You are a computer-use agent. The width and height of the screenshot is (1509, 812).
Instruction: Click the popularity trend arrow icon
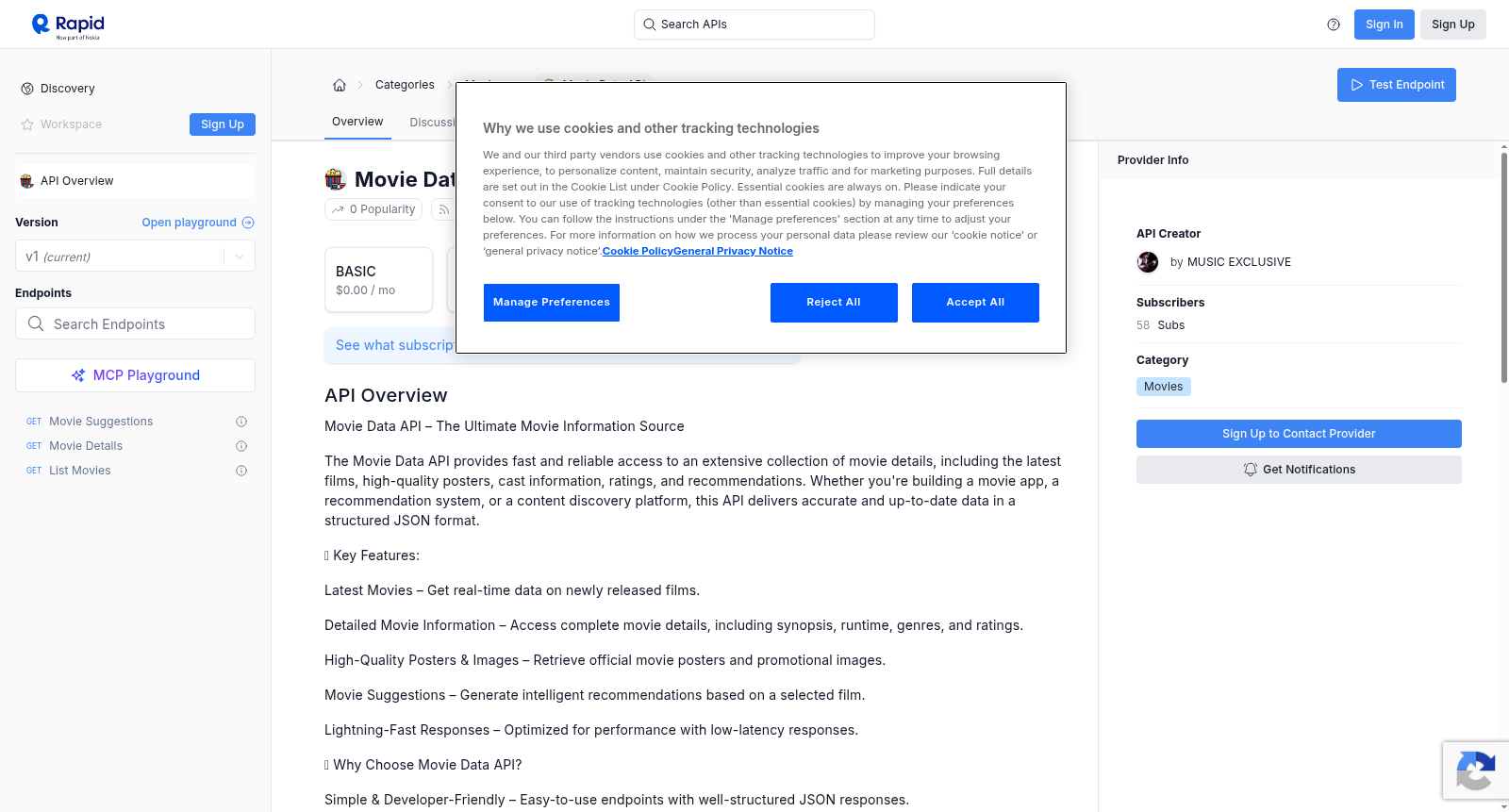(x=339, y=209)
